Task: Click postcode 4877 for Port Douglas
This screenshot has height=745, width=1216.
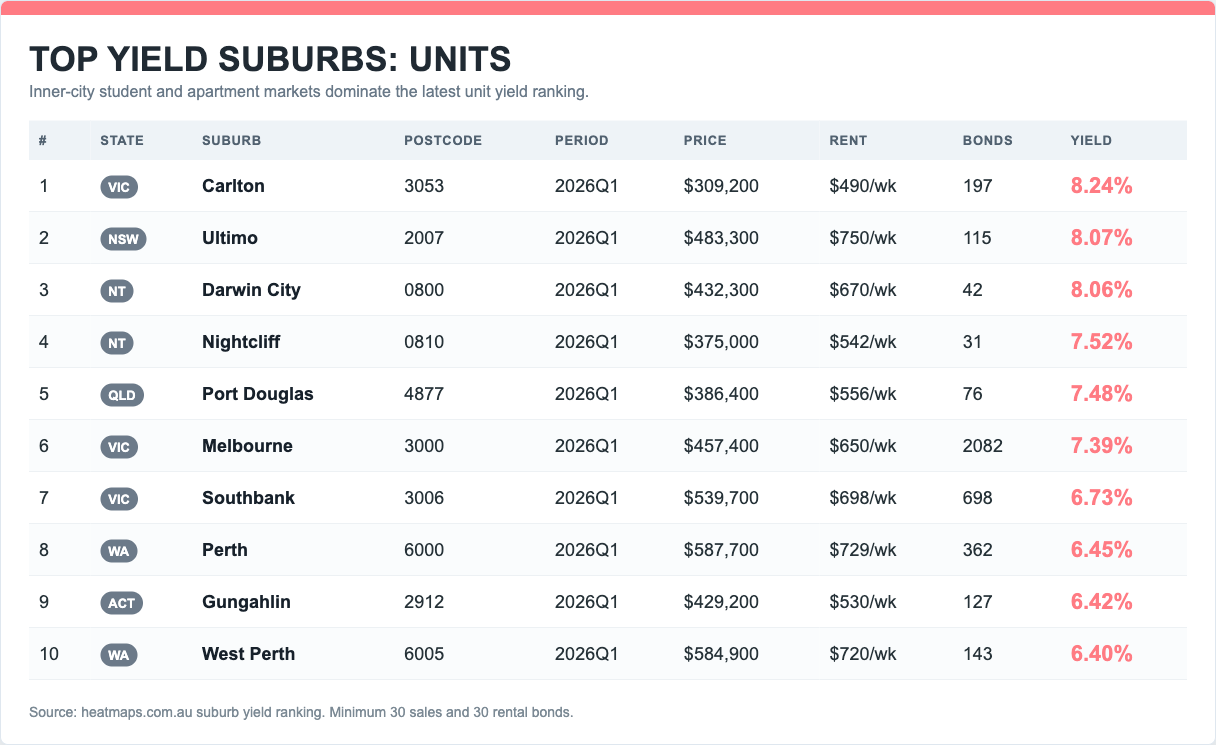Action: [x=424, y=394]
